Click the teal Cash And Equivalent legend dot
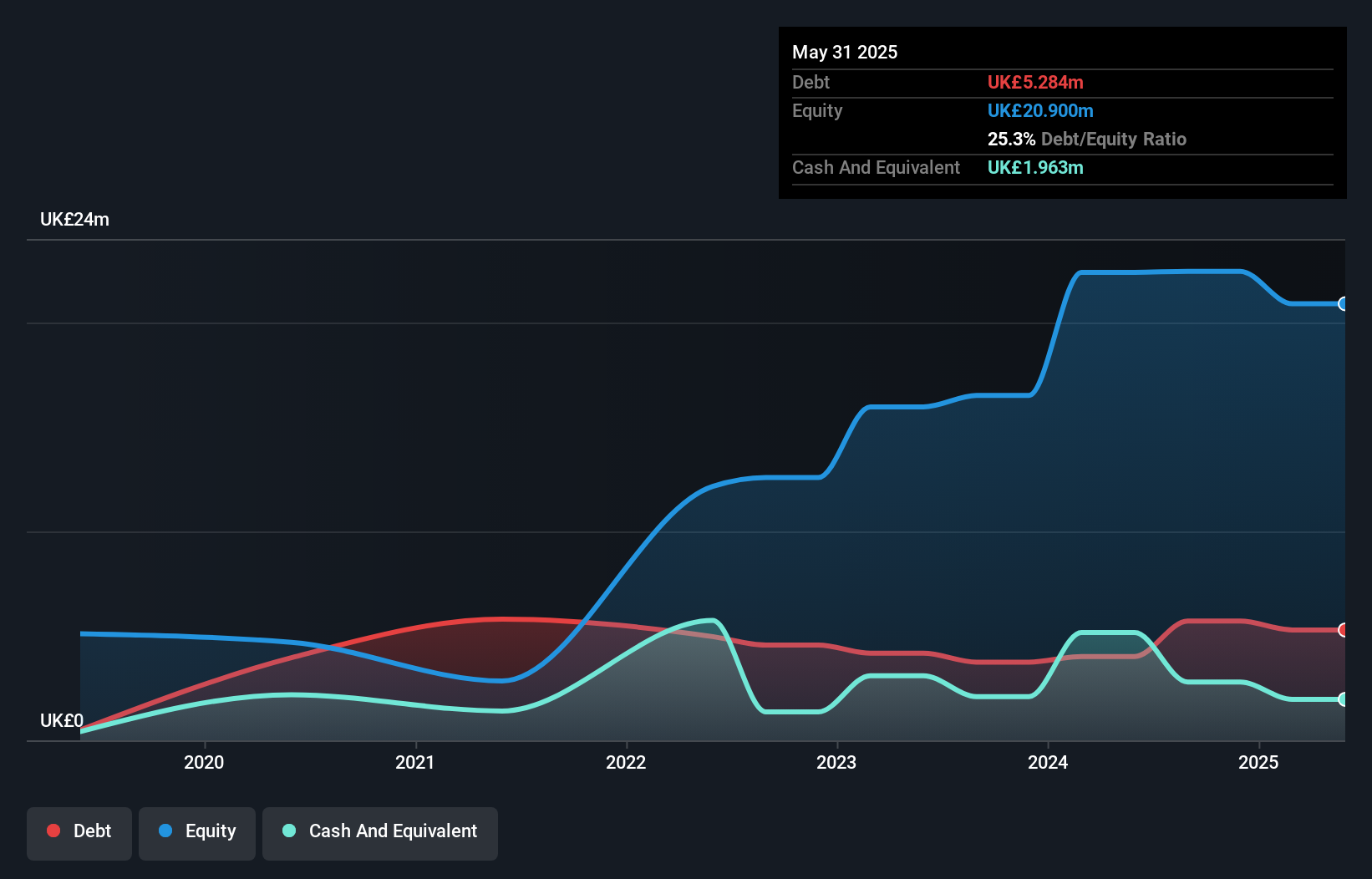The height and width of the screenshot is (879, 1372). pos(288,831)
